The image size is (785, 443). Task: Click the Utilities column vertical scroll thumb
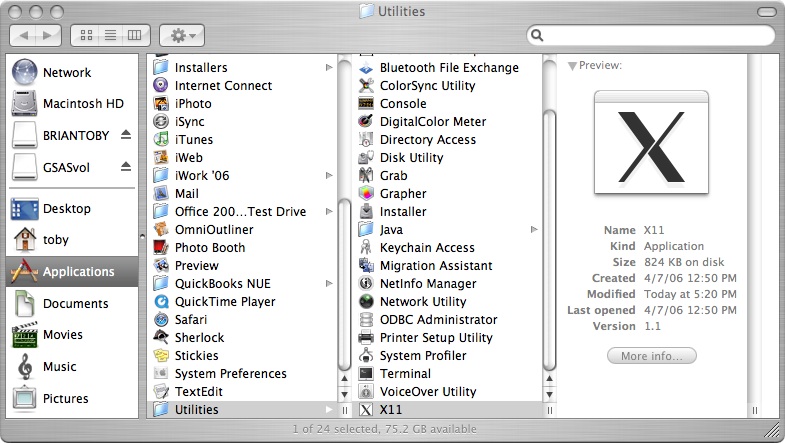(x=549, y=240)
